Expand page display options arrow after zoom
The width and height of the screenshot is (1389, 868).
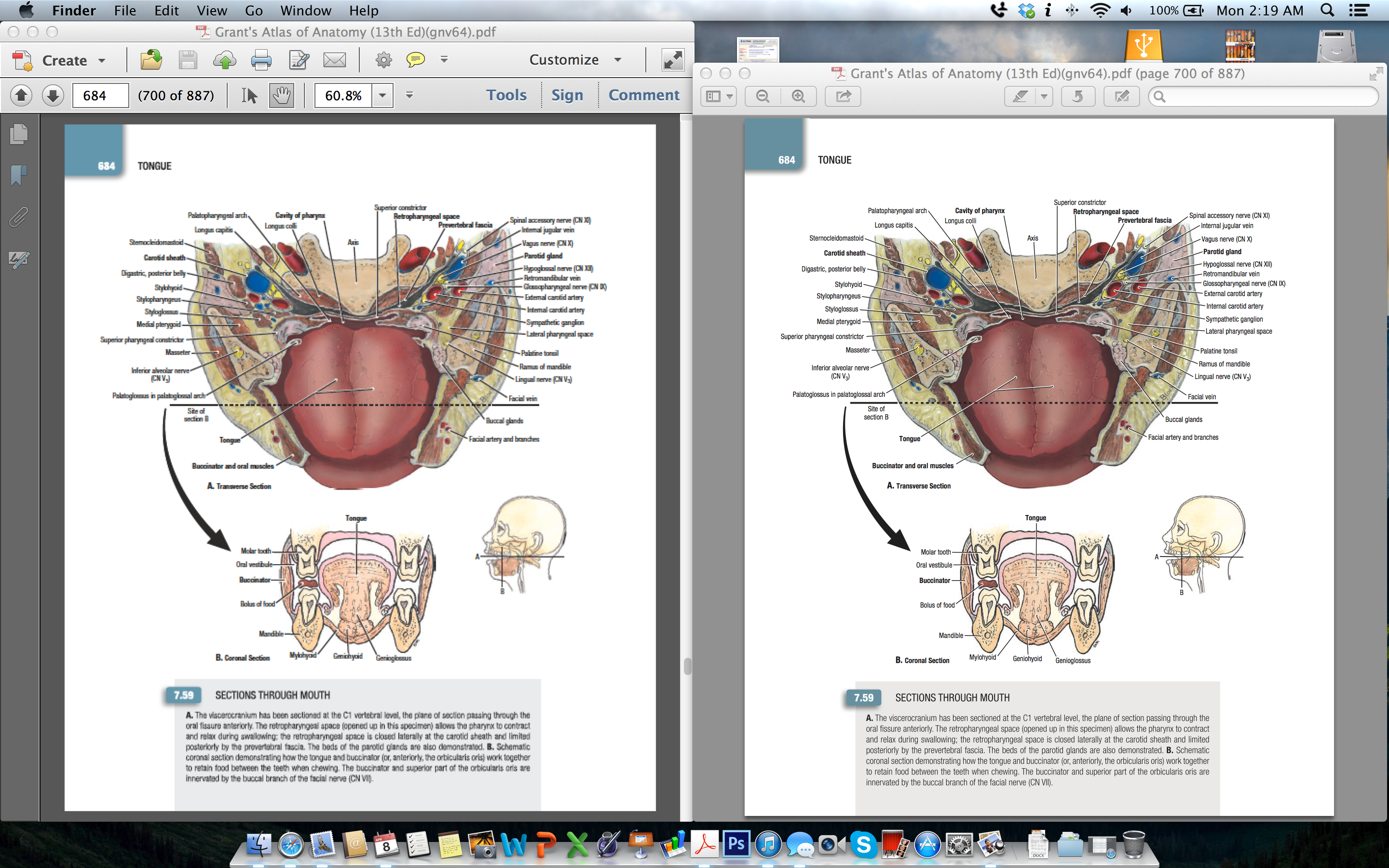pyautogui.click(x=409, y=95)
